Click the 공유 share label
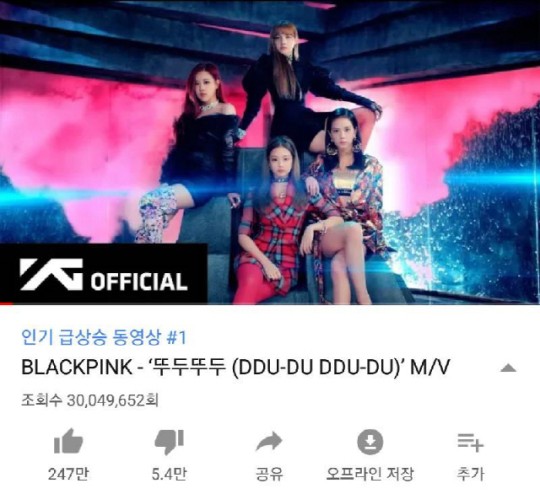 (269, 474)
